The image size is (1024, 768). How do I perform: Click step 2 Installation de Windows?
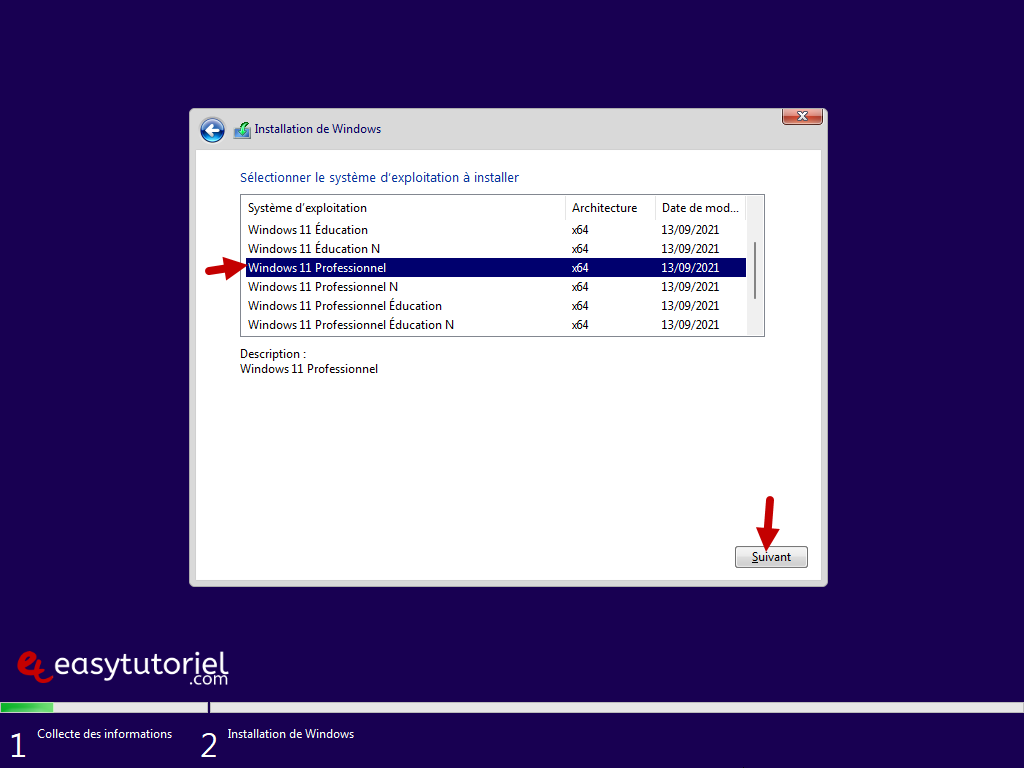click(x=290, y=734)
